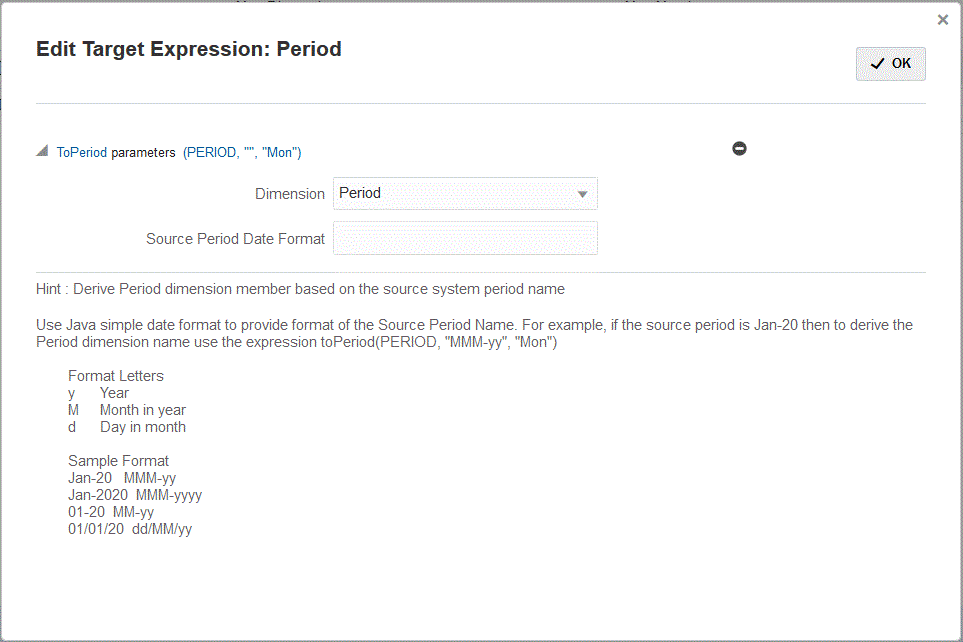Confirm the expression with OK
Image resolution: width=963 pixels, height=642 pixels.
[x=890, y=63]
